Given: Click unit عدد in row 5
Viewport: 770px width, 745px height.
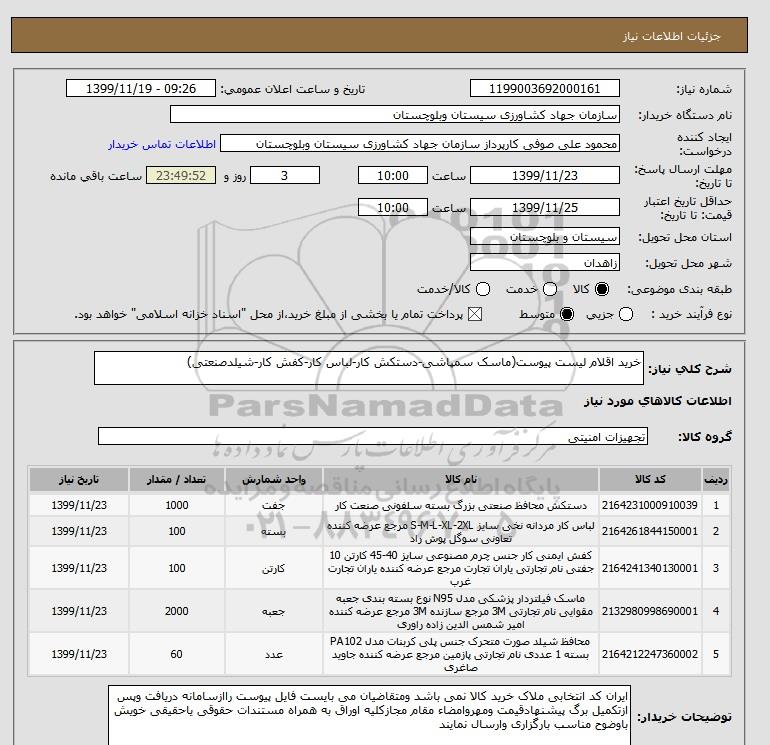Looking at the screenshot, I should (274, 655).
